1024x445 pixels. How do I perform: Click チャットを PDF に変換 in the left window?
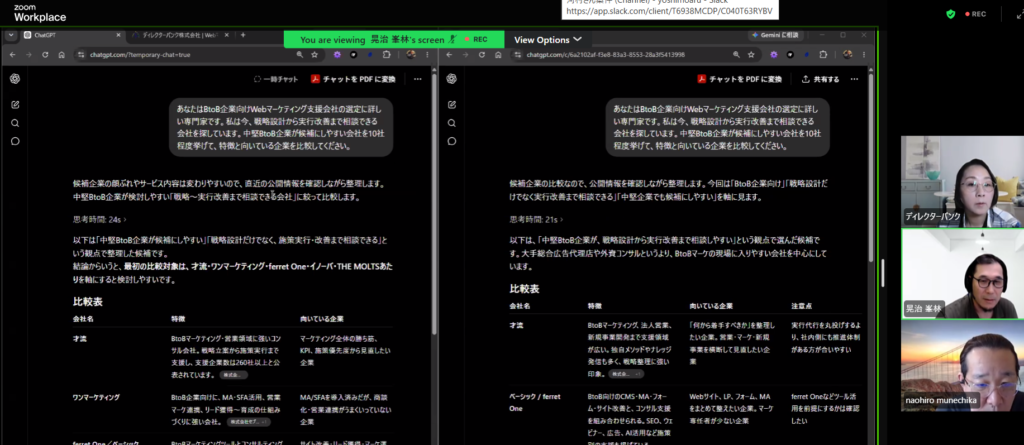[353, 79]
